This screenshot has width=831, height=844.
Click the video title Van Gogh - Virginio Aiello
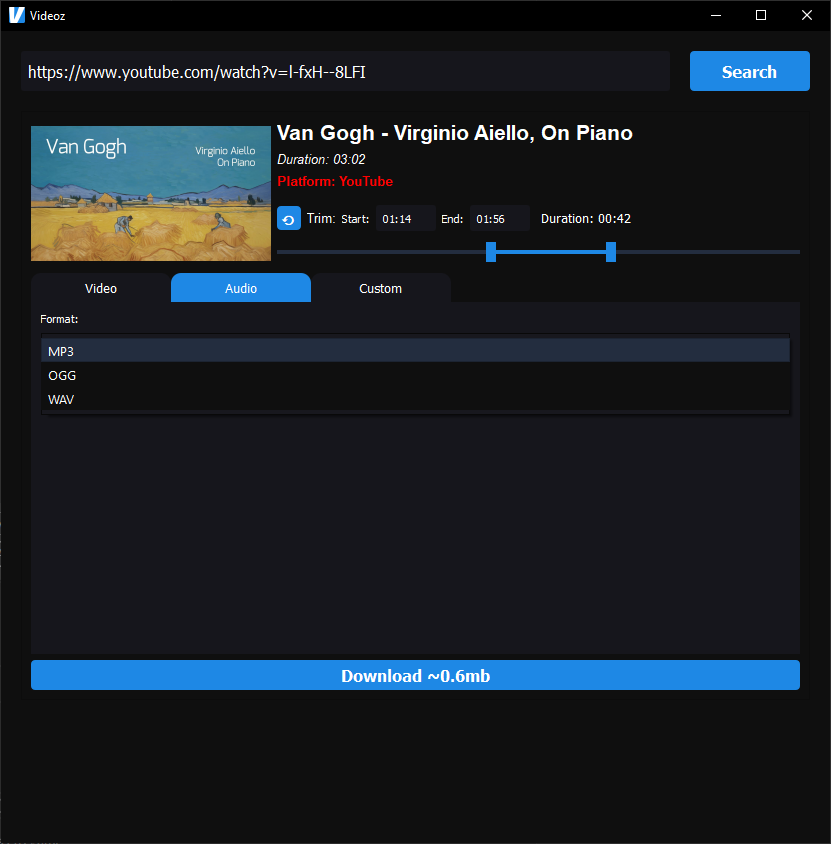[455, 133]
